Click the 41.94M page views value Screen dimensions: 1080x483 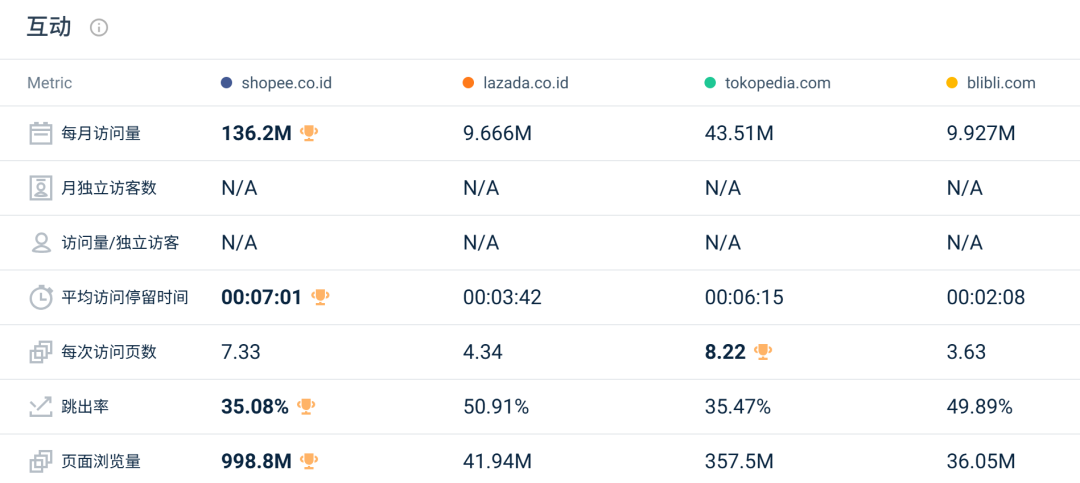pos(497,461)
